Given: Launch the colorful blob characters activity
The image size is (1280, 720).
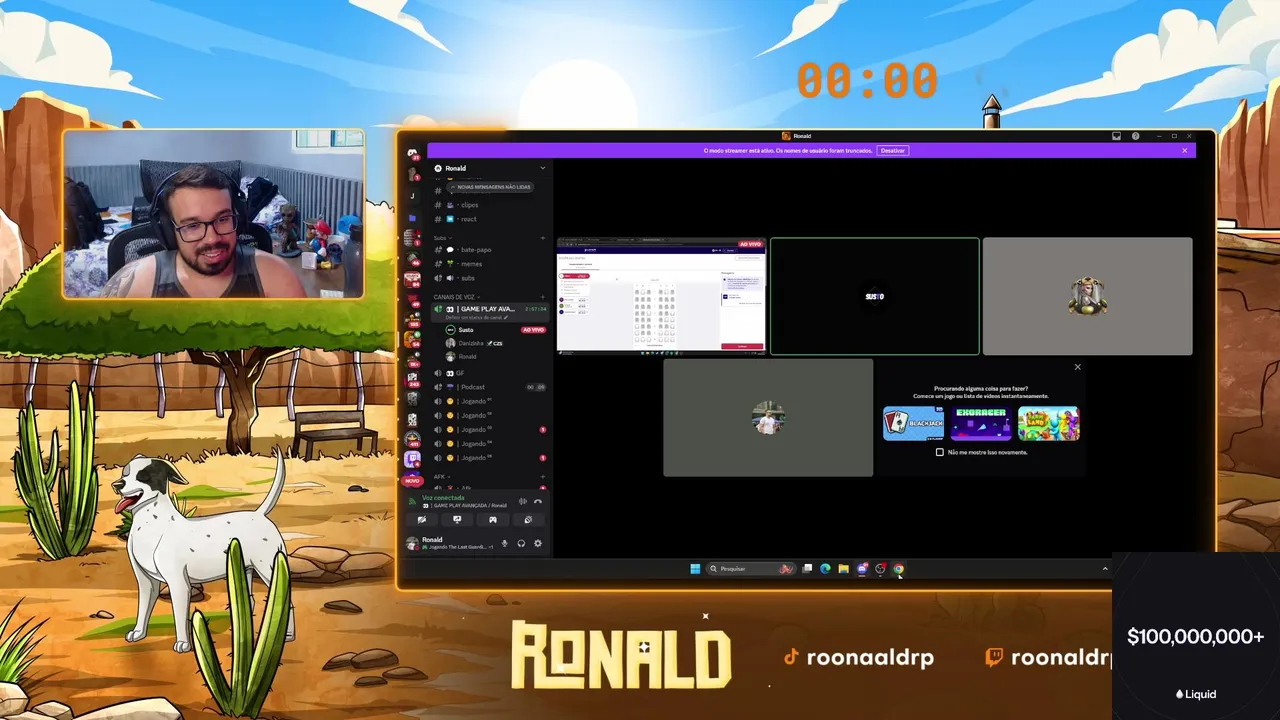Looking at the screenshot, I should (x=1049, y=423).
